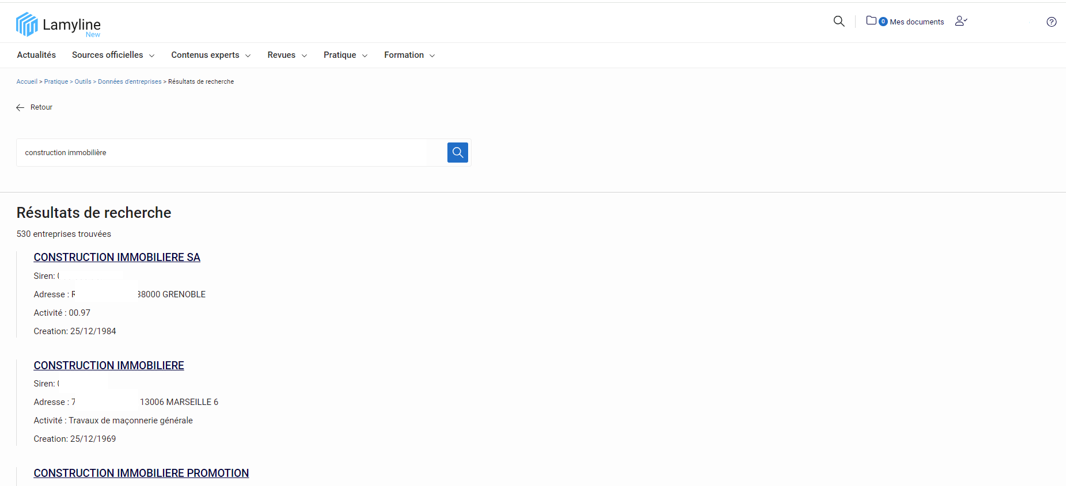Image resolution: width=1066 pixels, height=486 pixels.
Task: Click the blue search submit button
Action: pos(457,152)
